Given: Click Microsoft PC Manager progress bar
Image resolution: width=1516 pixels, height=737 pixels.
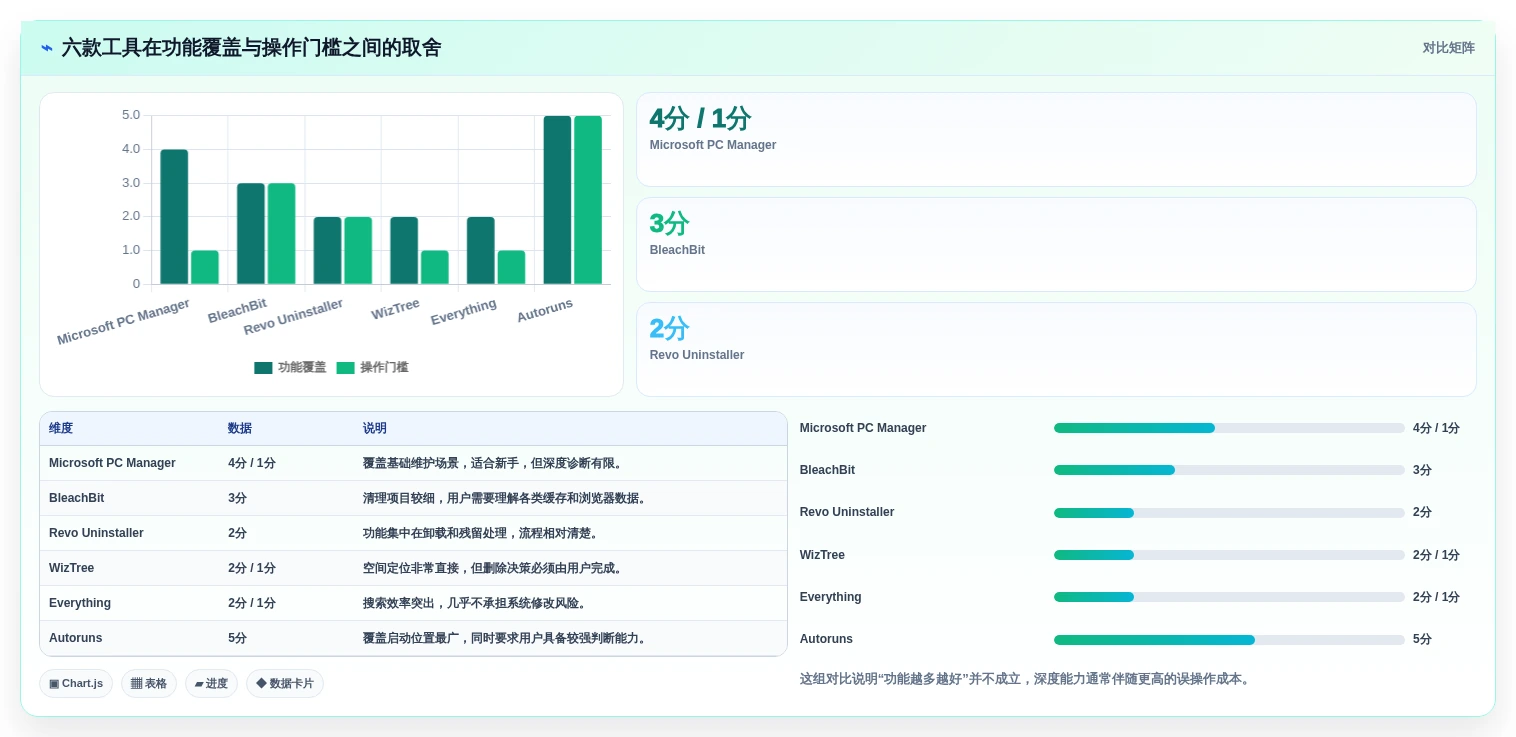Looking at the screenshot, I should [x=1229, y=428].
